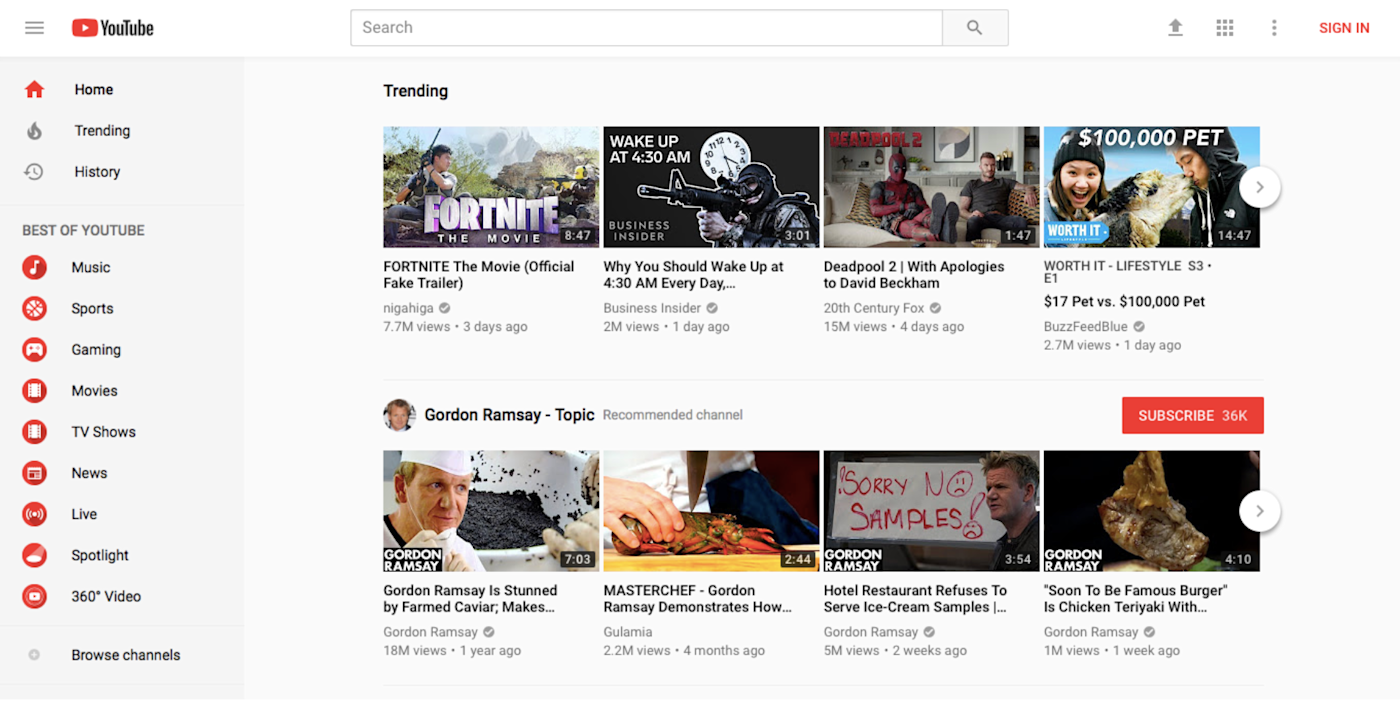Show next Gordon Ramsay videos with arrow
The height and width of the screenshot is (701, 1400).
click(x=1260, y=511)
